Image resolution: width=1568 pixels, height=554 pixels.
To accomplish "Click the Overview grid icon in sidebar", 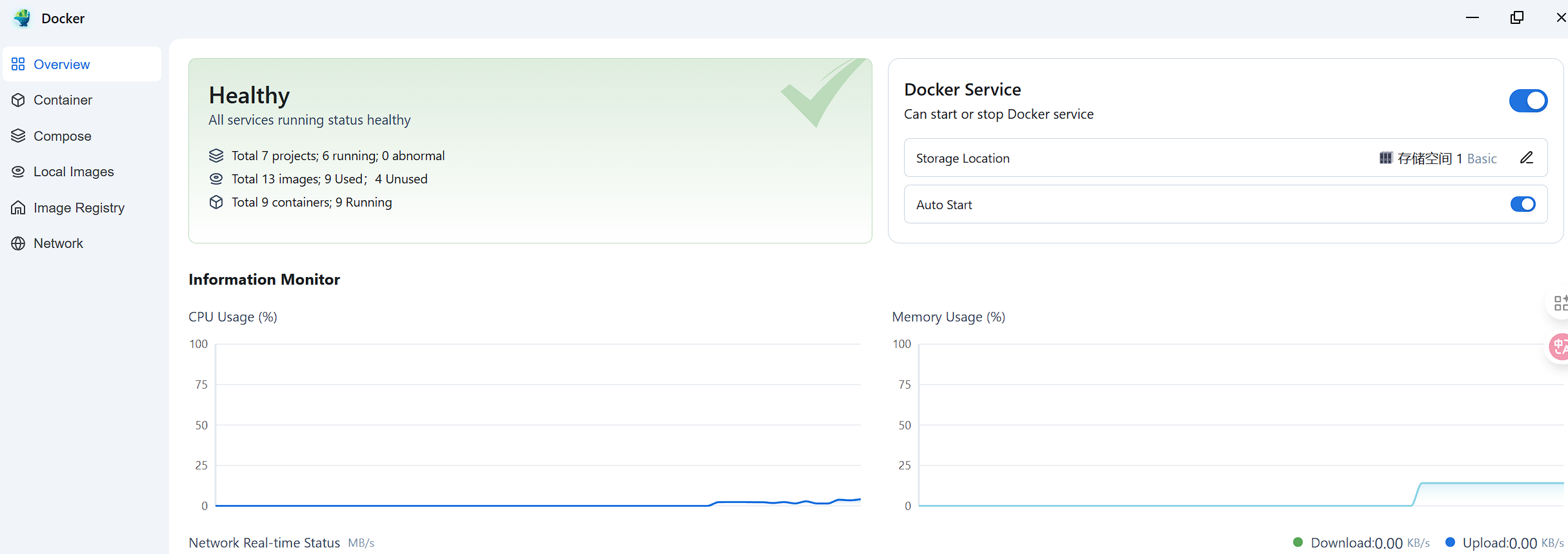I will click(18, 64).
